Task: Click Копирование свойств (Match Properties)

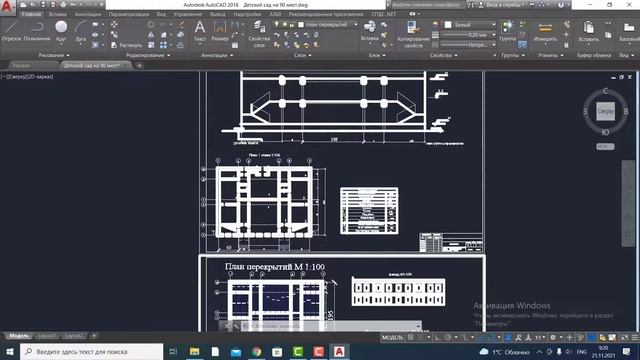Action: tap(413, 34)
